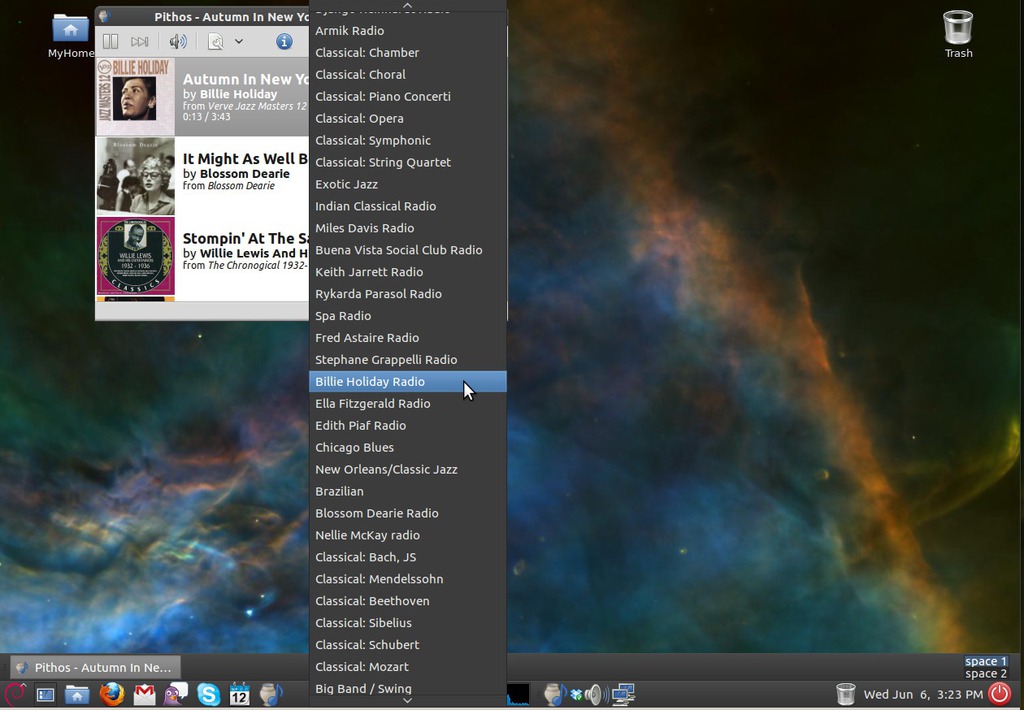The width and height of the screenshot is (1024, 710).
Task: Play Classical: Sibelius station
Action: 408,623
